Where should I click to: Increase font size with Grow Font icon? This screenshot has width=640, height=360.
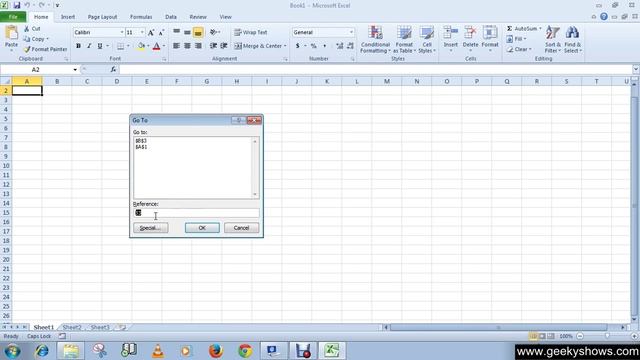151,33
